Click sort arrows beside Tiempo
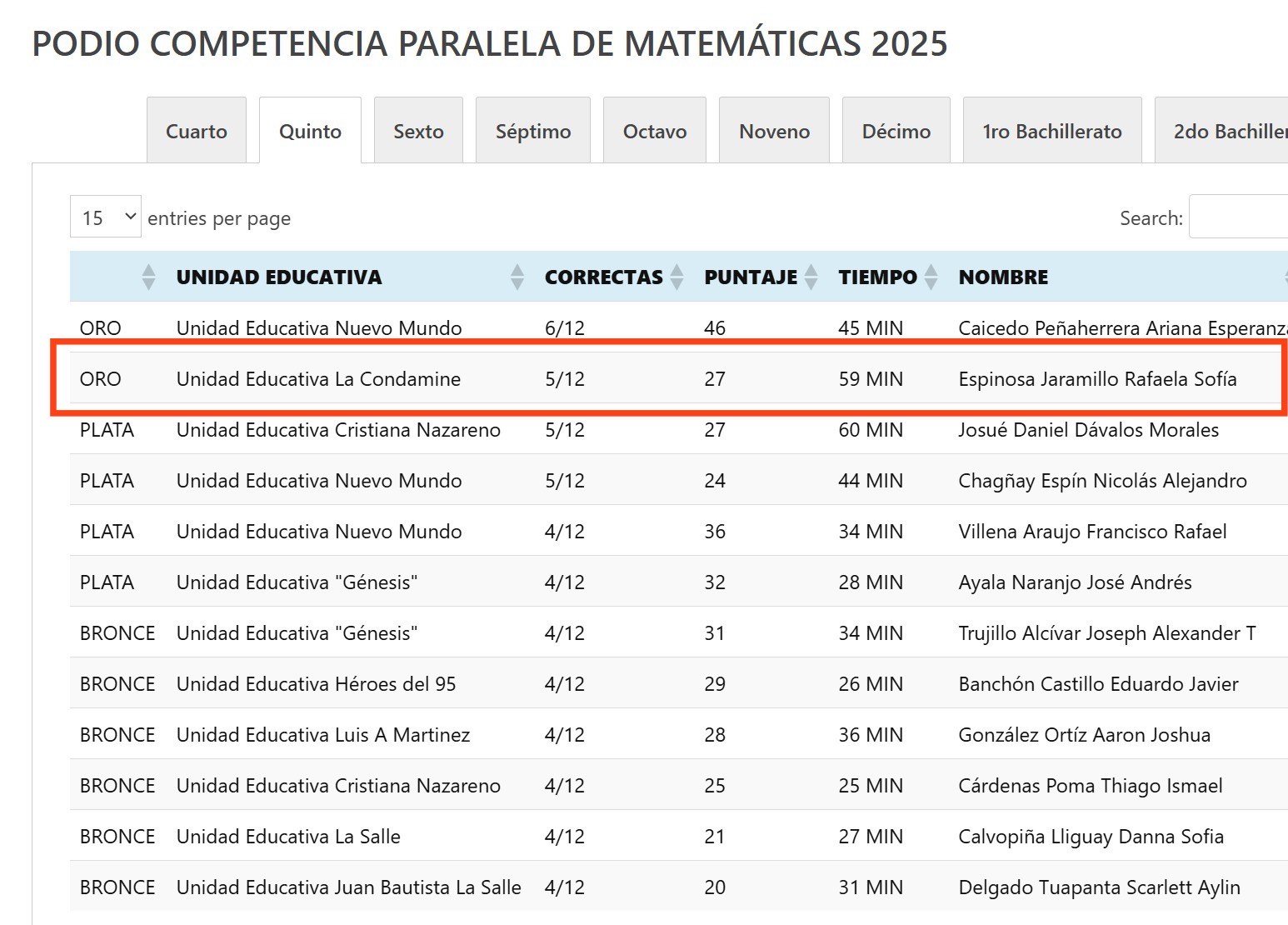This screenshot has width=1288, height=925. click(x=931, y=277)
